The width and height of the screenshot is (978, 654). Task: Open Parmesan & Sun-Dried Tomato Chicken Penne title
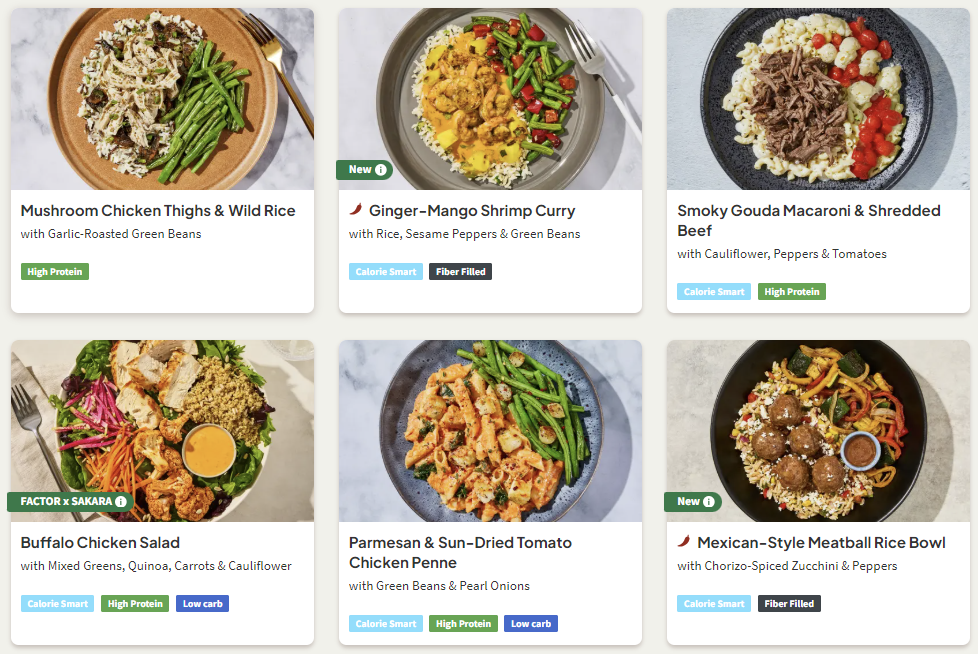click(x=460, y=552)
